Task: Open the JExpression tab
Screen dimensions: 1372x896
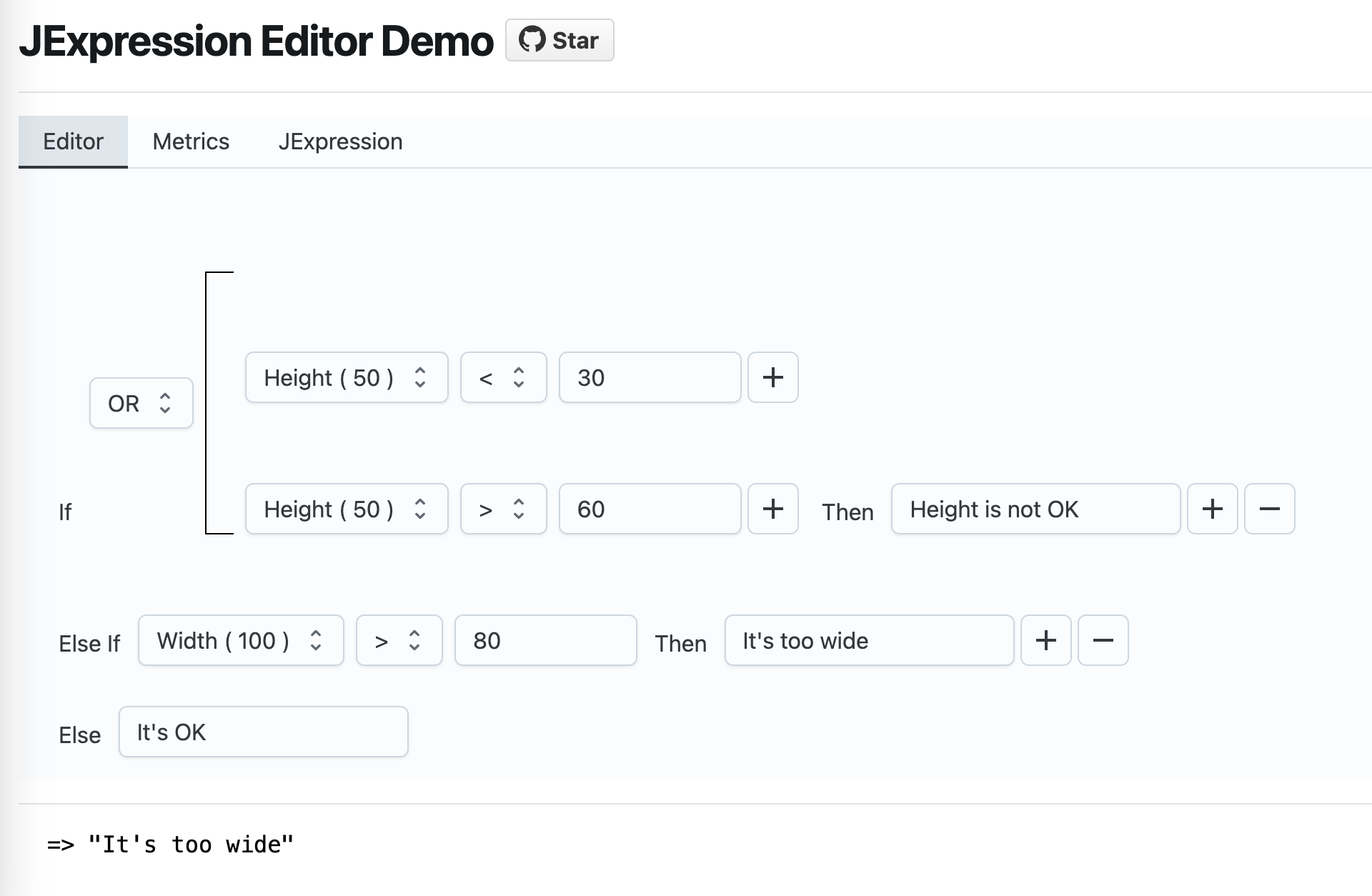Action: tap(340, 141)
